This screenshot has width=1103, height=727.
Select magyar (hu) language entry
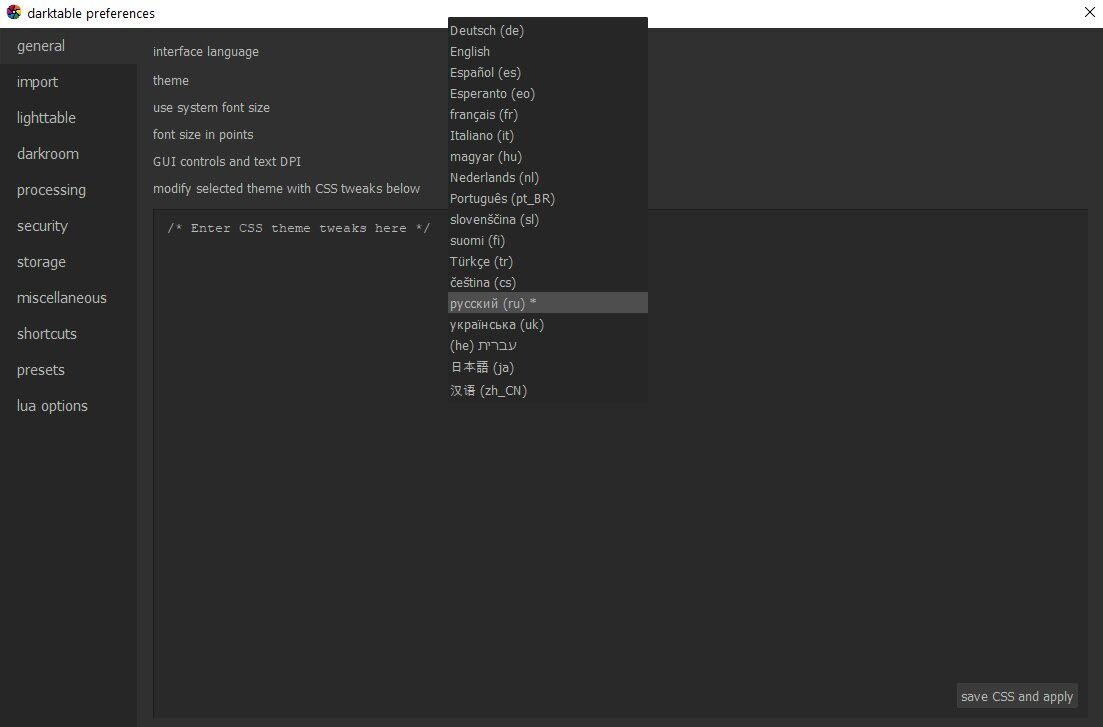tap(547, 157)
